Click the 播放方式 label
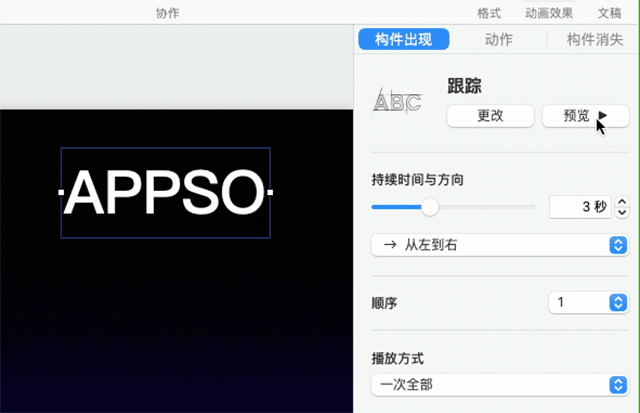Viewport: 640px width, 413px height. pyautogui.click(x=398, y=359)
